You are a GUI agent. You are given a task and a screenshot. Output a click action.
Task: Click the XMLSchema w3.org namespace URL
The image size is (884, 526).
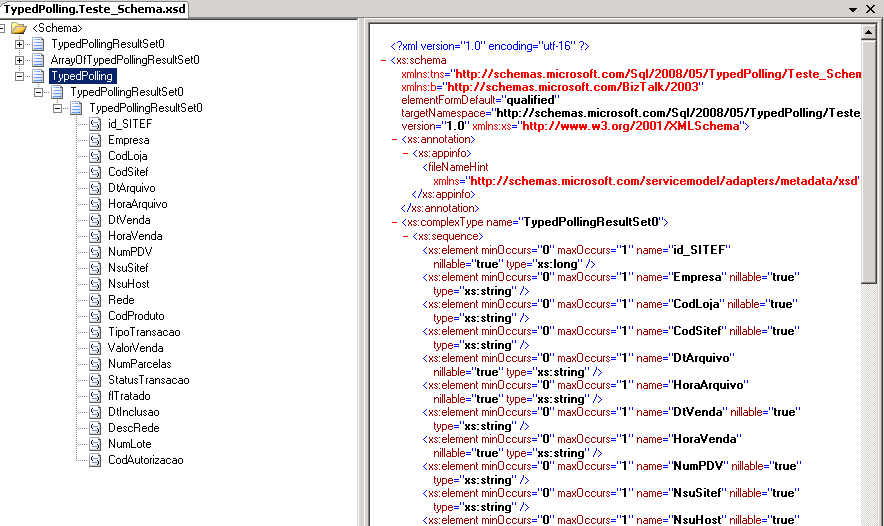coord(631,126)
